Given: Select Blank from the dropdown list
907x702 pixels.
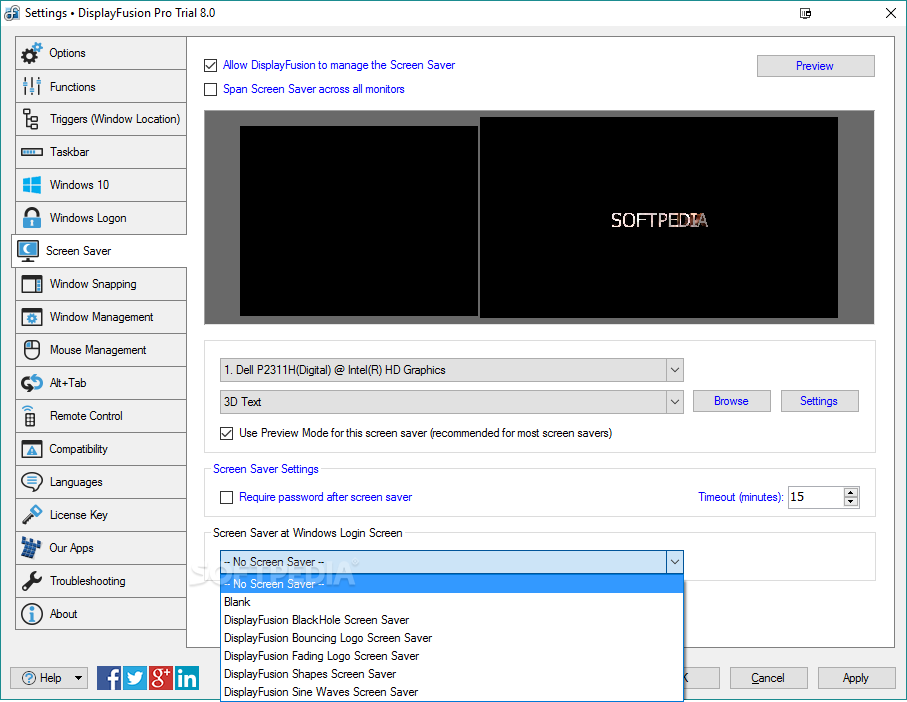Looking at the screenshot, I should coord(452,602).
